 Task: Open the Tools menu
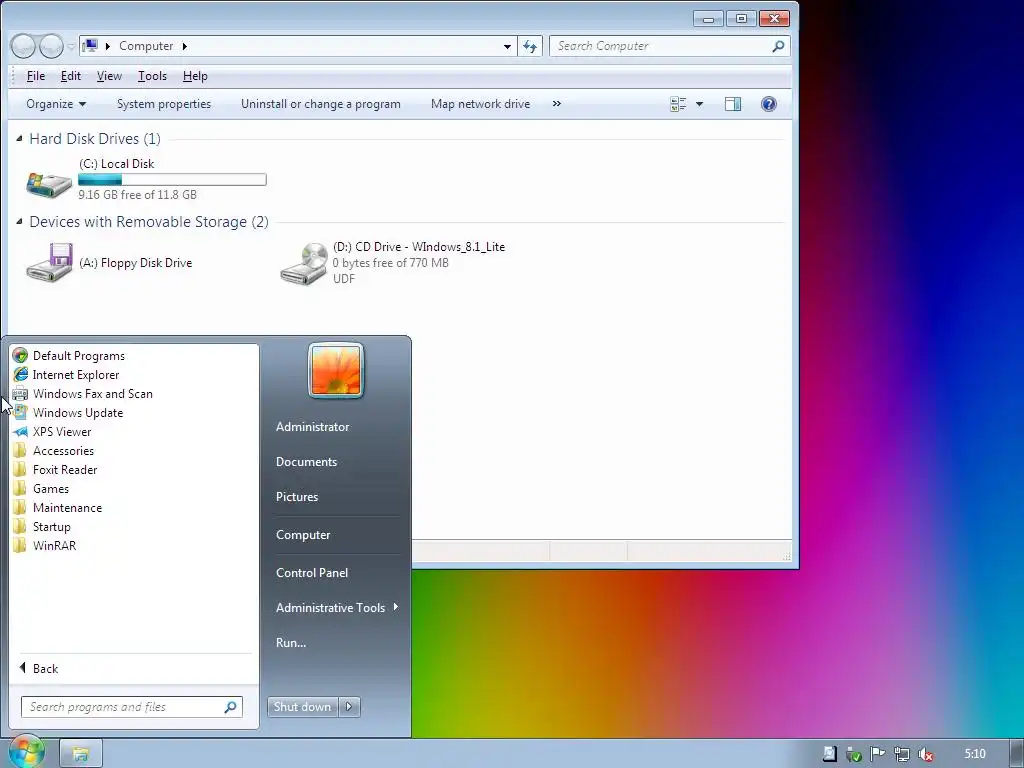(152, 76)
